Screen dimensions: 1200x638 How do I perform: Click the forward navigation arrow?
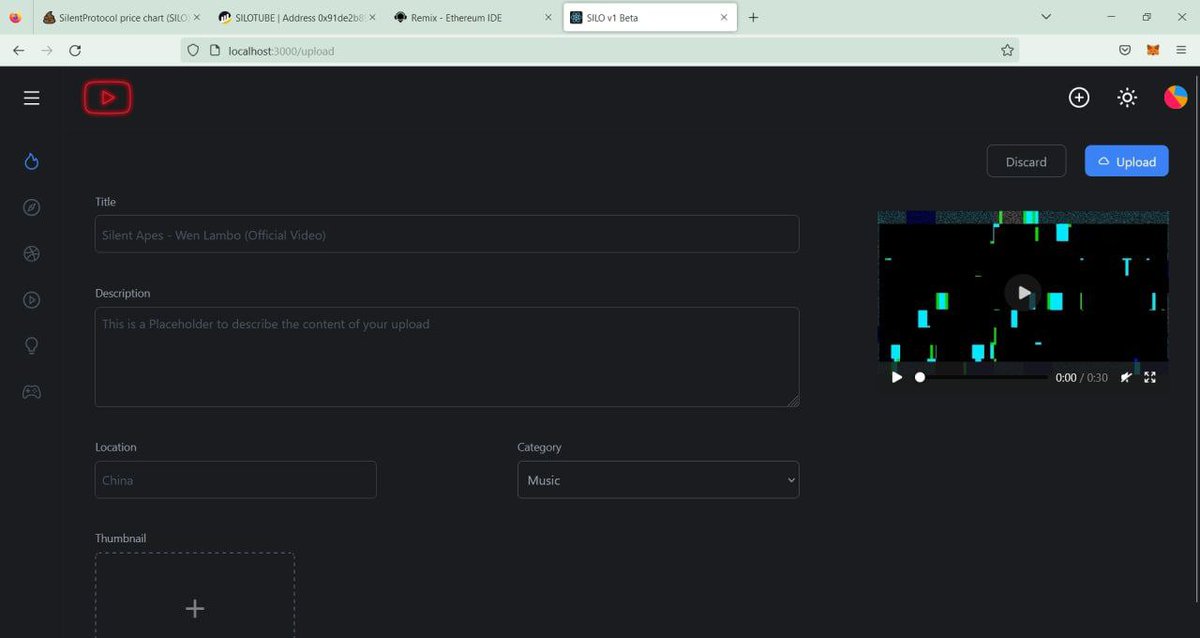click(46, 50)
